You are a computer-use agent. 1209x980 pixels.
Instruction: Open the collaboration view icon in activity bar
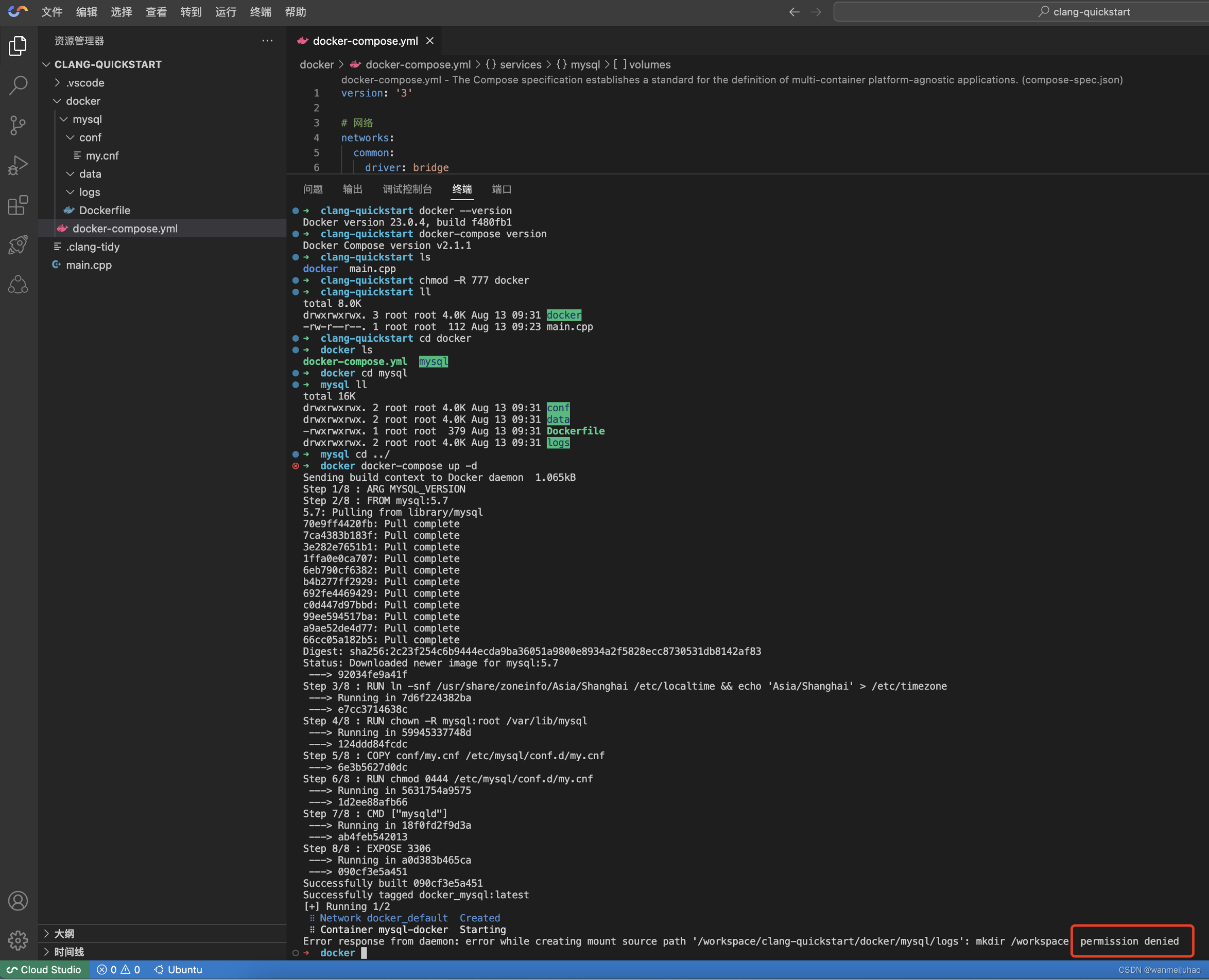point(18,285)
